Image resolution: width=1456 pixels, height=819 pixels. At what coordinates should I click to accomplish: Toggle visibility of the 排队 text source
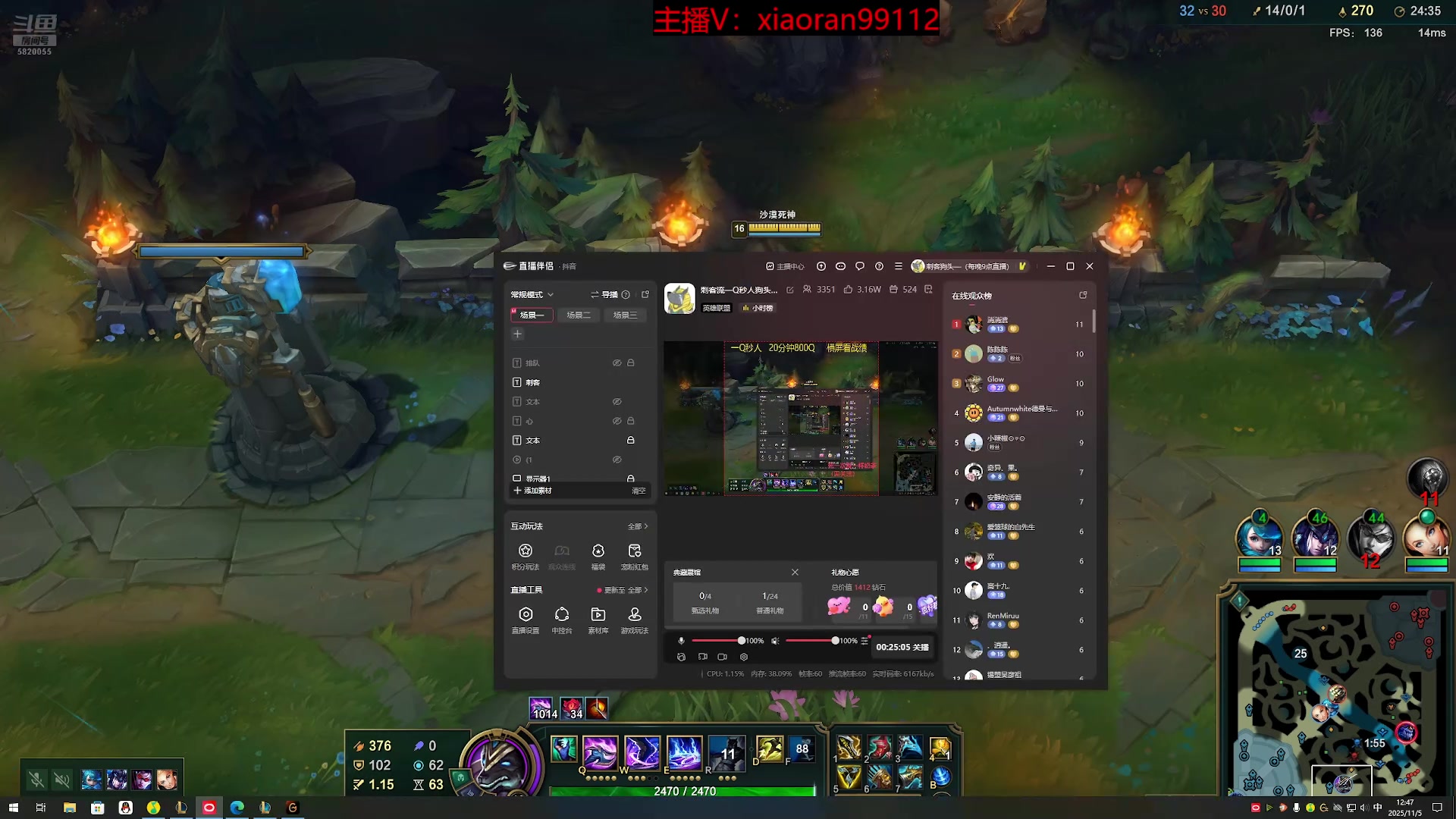[x=617, y=363]
